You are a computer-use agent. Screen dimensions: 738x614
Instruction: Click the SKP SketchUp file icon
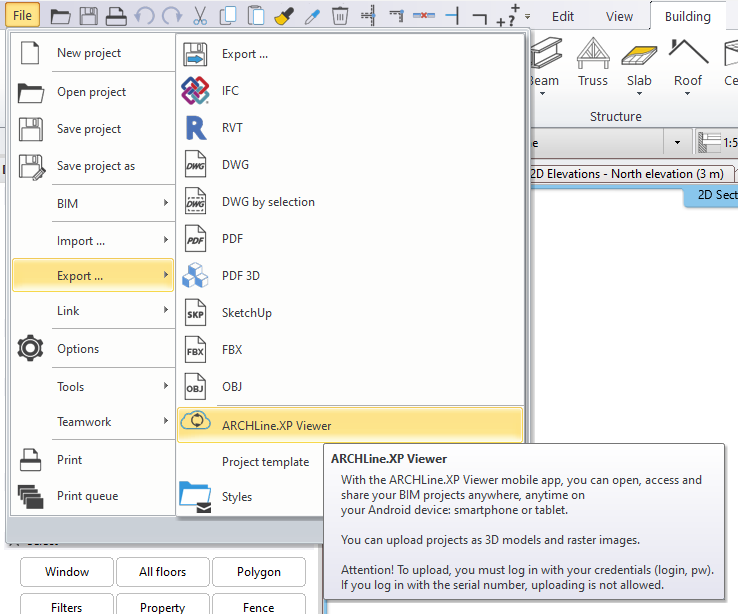[x=195, y=312]
